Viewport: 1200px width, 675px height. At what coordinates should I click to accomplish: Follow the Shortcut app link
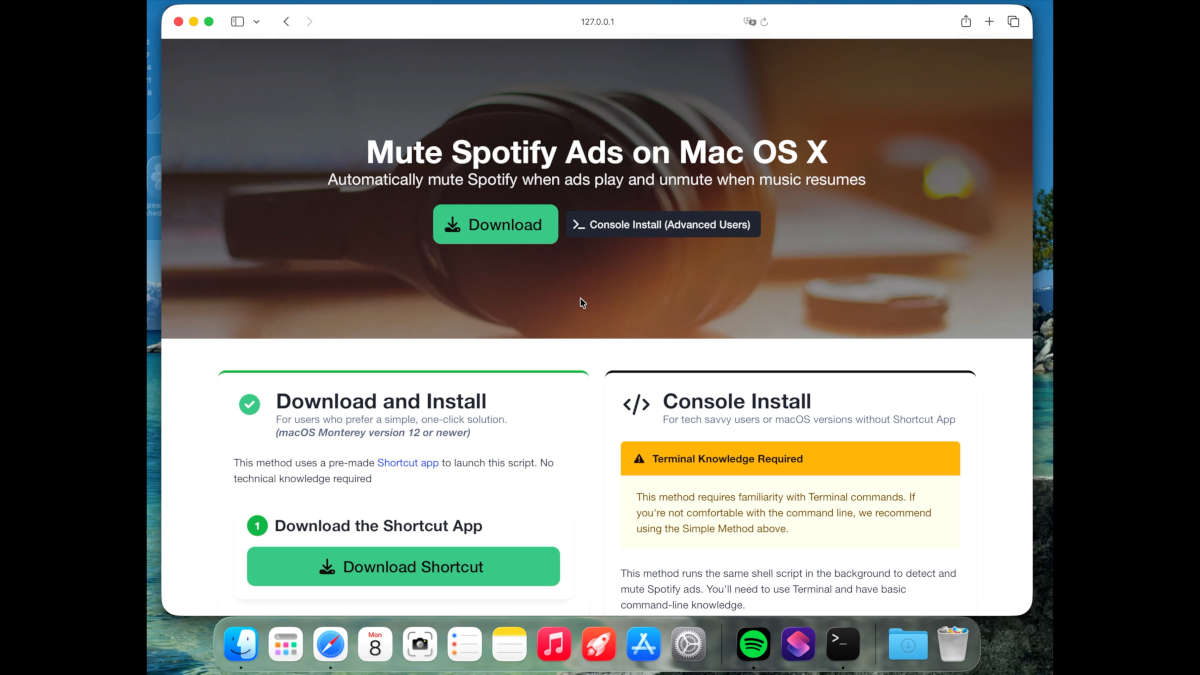pos(408,463)
